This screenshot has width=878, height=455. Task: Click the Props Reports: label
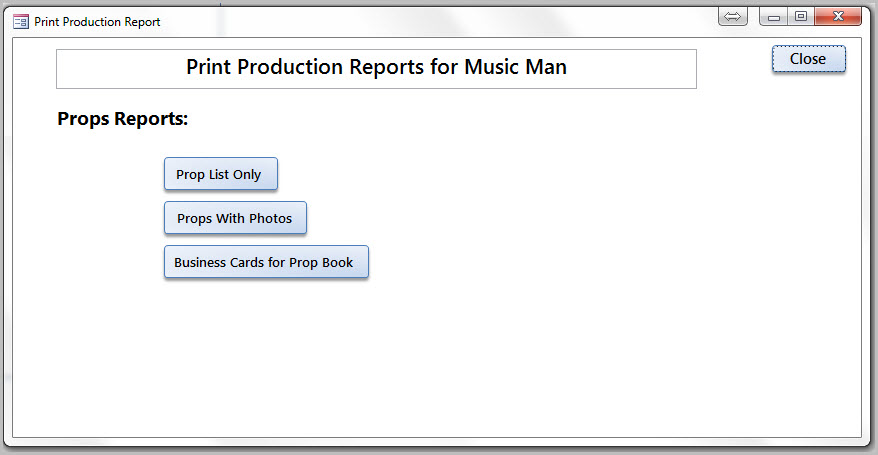[x=123, y=119]
